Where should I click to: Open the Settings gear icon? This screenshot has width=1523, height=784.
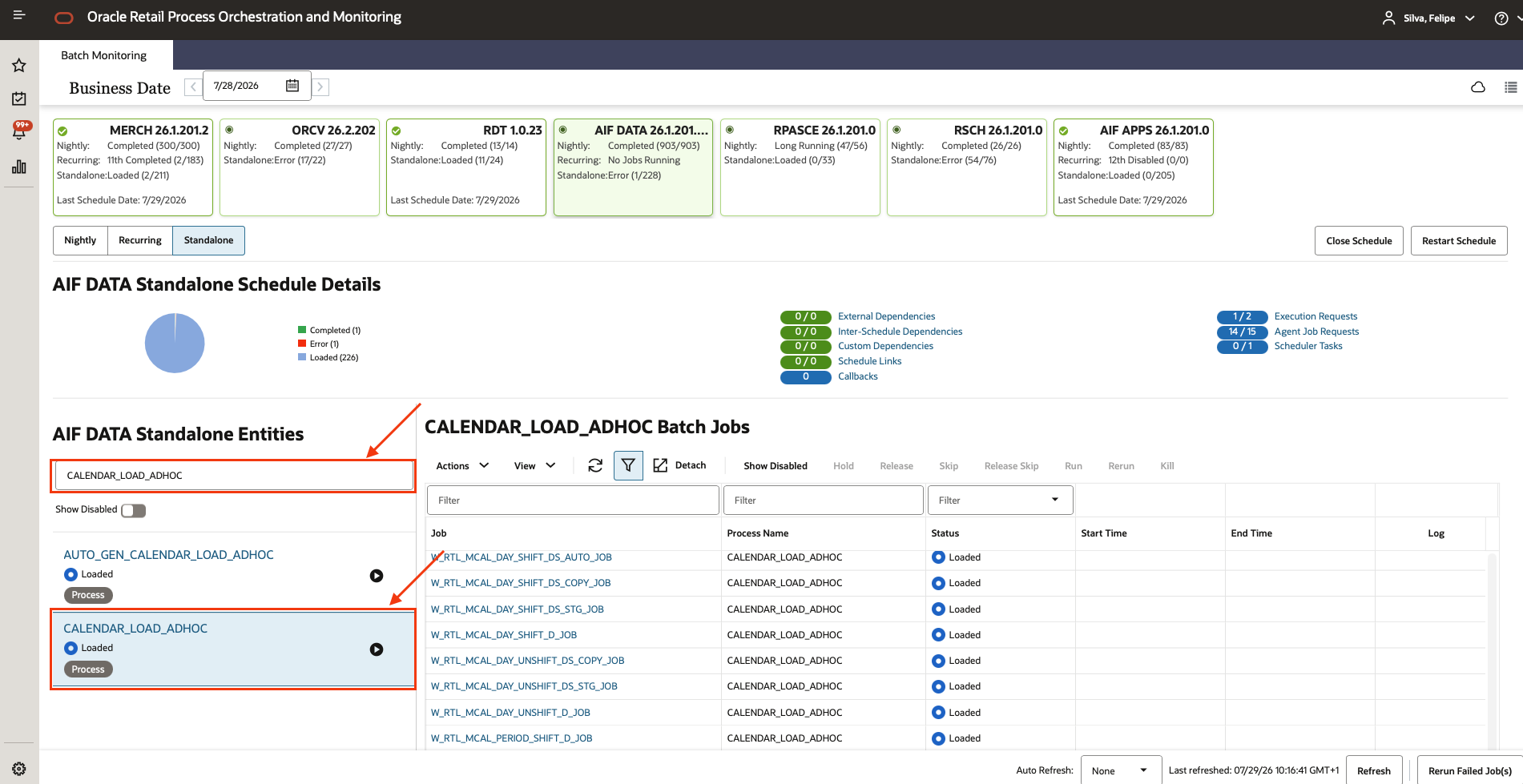(19, 769)
